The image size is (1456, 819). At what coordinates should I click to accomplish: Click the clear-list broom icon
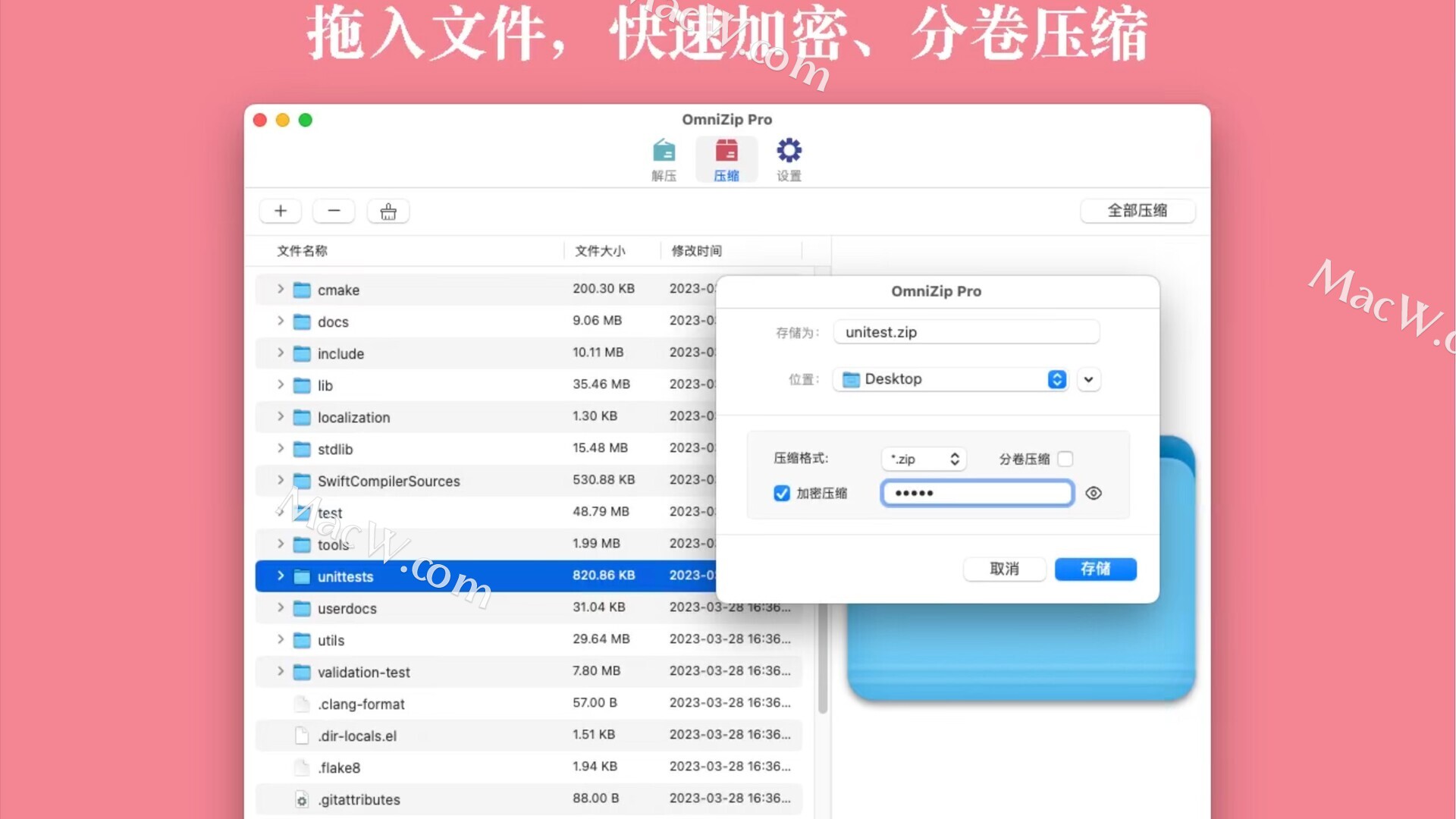[388, 211]
